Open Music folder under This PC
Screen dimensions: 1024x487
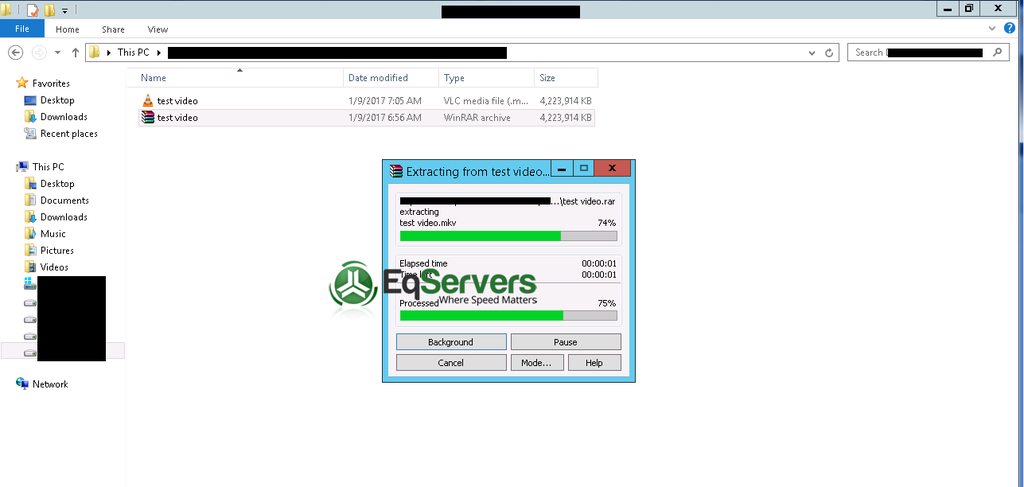(x=52, y=234)
